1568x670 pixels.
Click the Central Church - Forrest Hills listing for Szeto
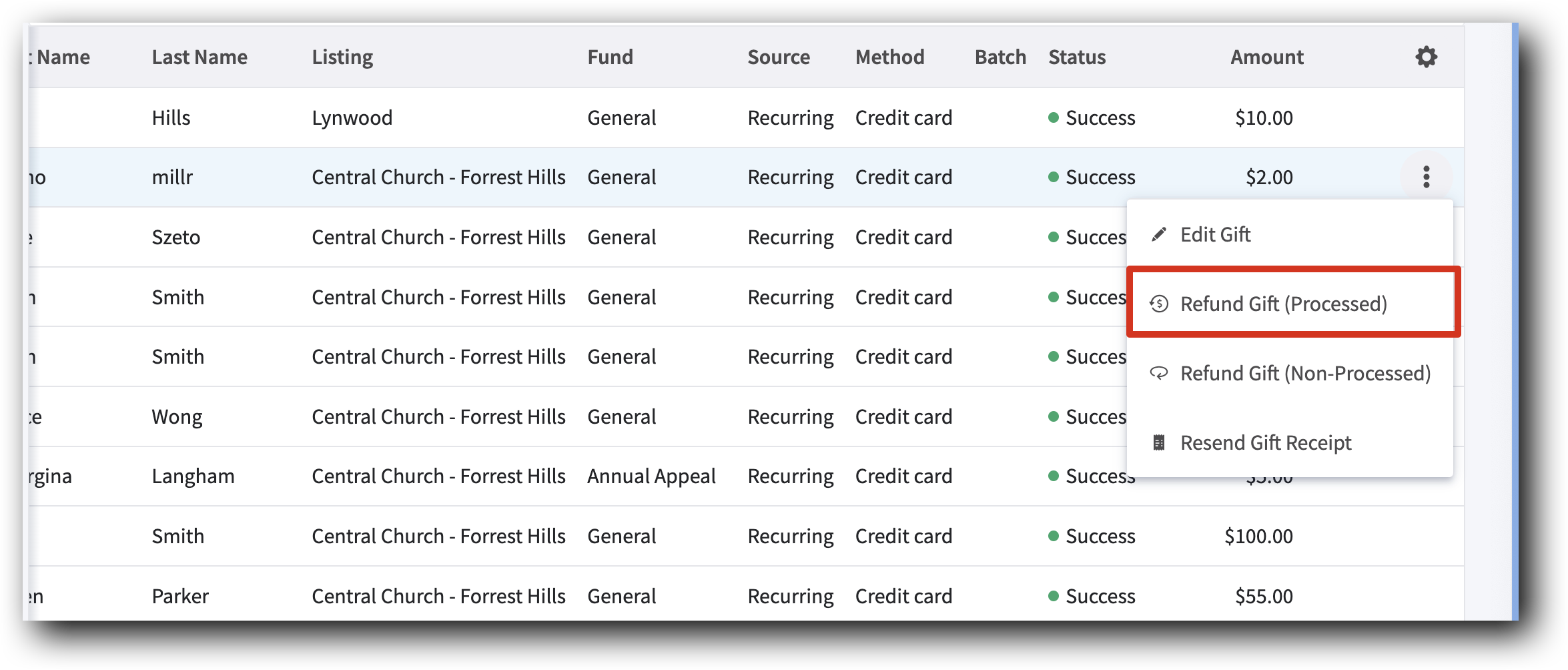tap(438, 237)
